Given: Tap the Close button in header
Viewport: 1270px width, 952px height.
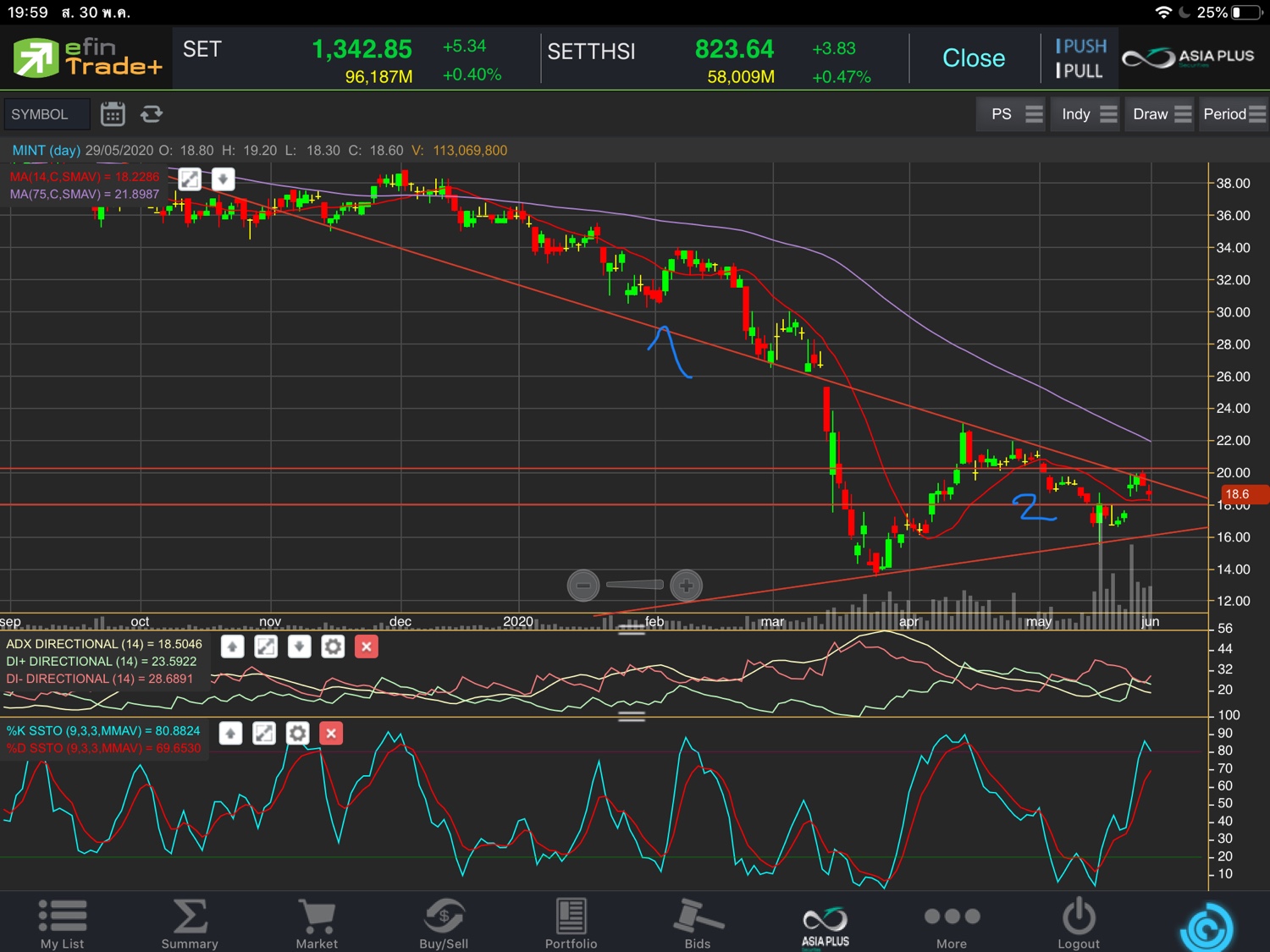Looking at the screenshot, I should (974, 58).
